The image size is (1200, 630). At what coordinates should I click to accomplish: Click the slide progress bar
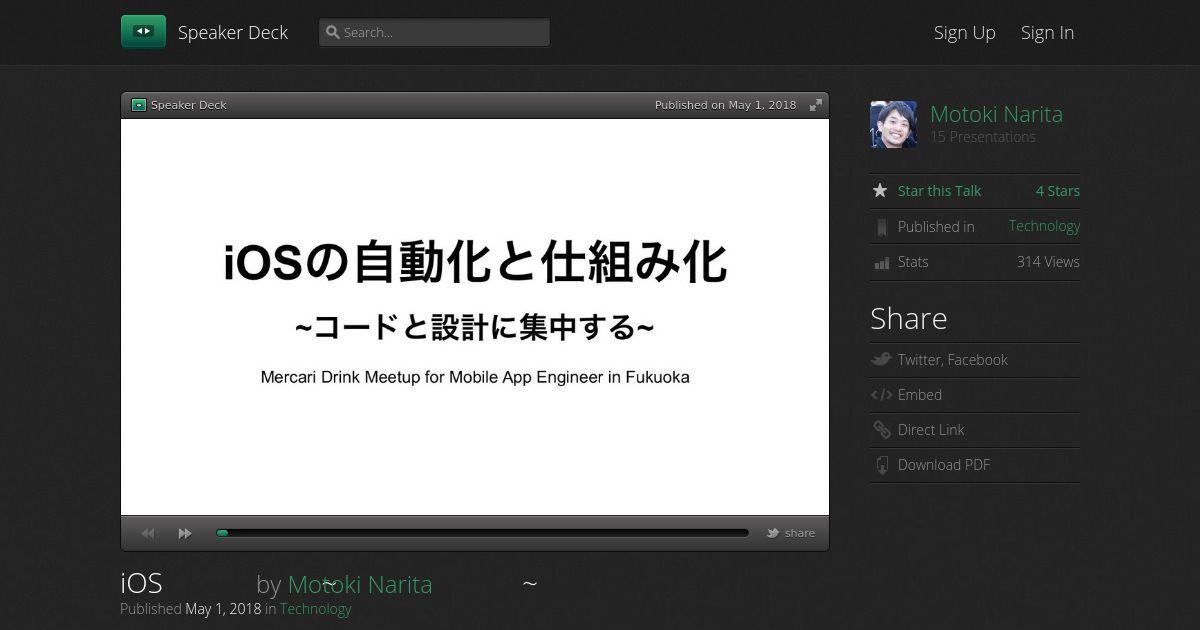tap(482, 533)
